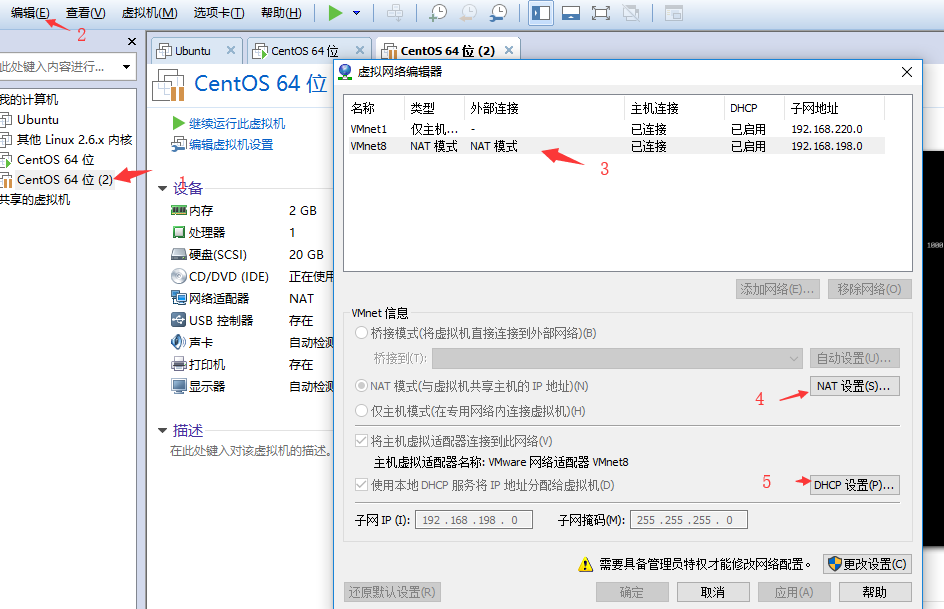Click the 显示器 display icon
944x609 pixels.
[178, 386]
